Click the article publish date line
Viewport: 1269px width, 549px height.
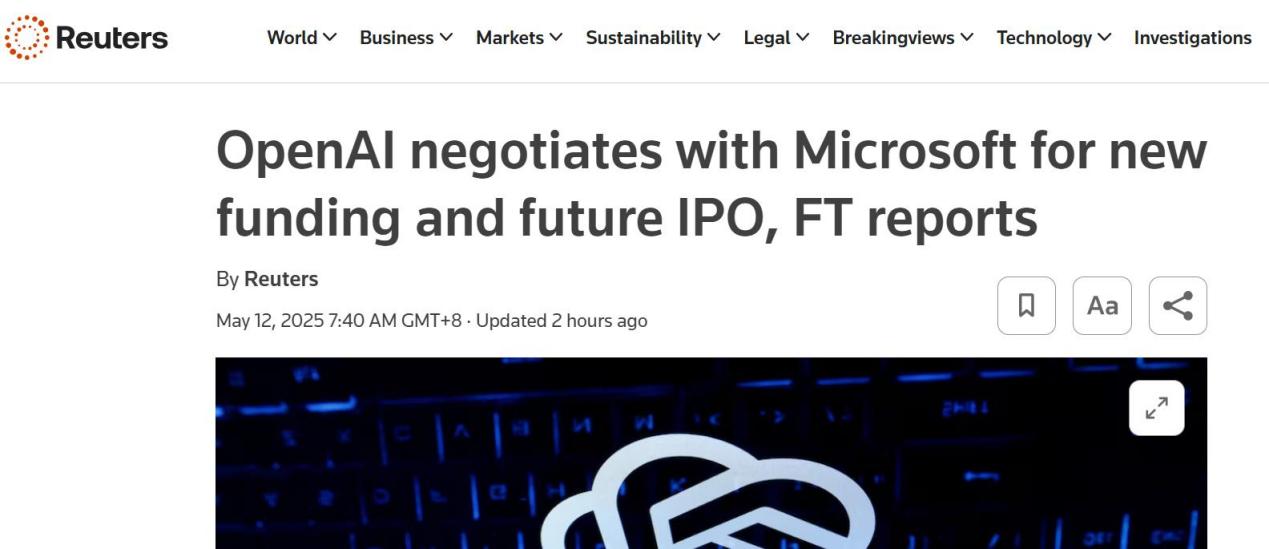pyautogui.click(x=431, y=321)
